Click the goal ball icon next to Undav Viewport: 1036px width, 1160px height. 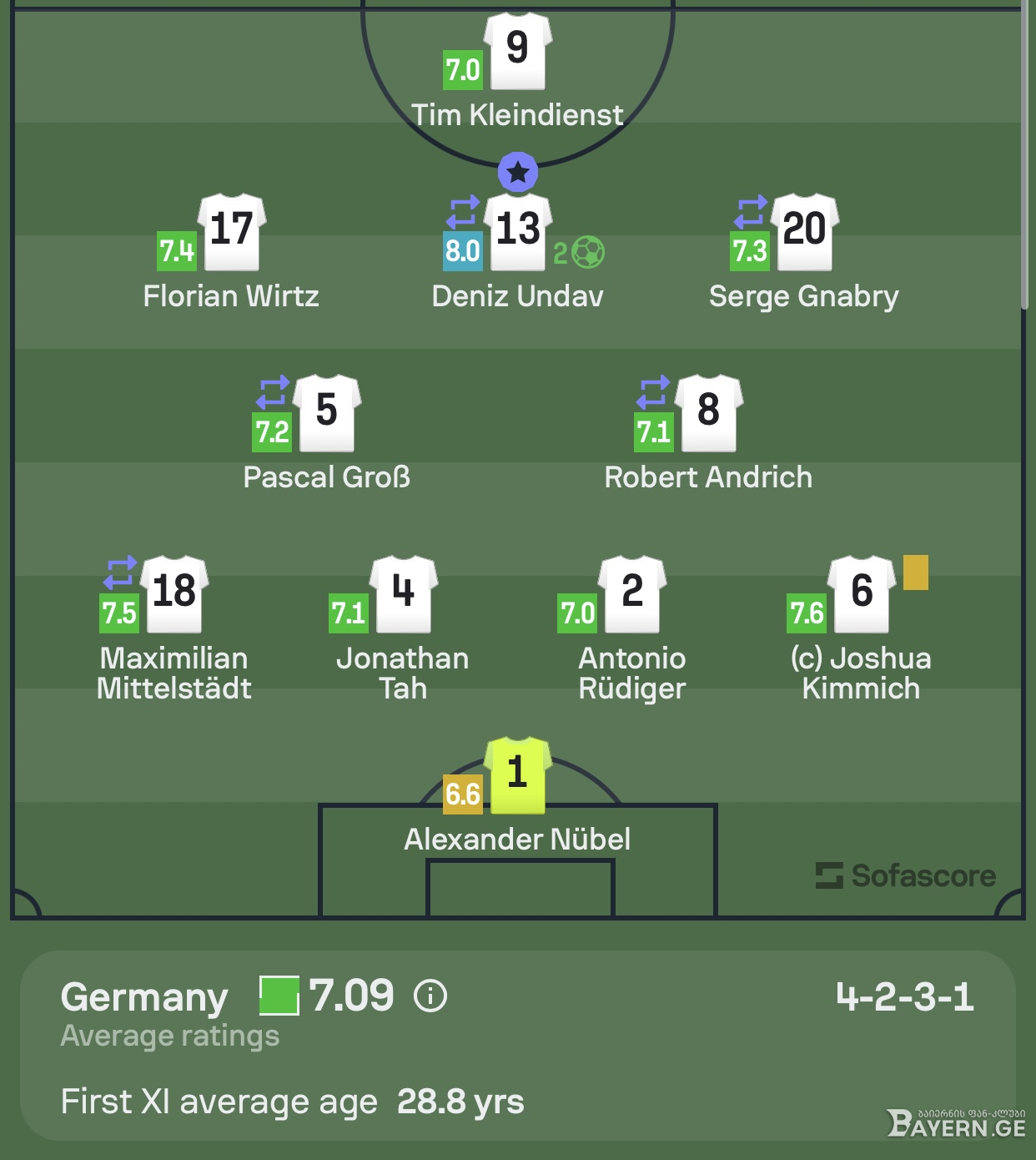coord(589,252)
